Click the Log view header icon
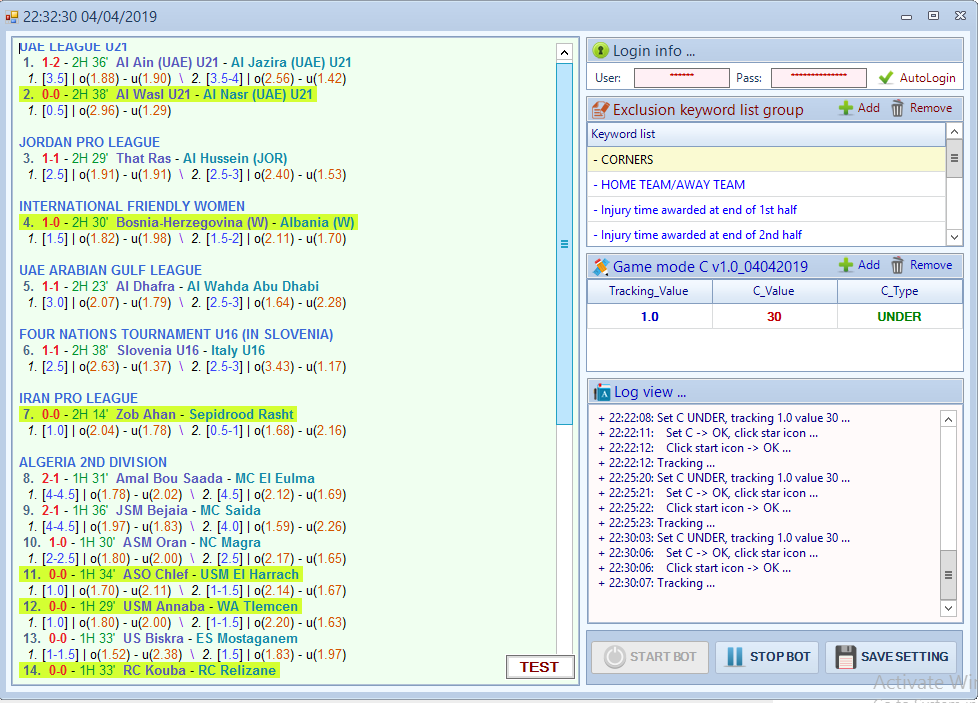Viewport: 978px width, 703px height. coord(601,392)
